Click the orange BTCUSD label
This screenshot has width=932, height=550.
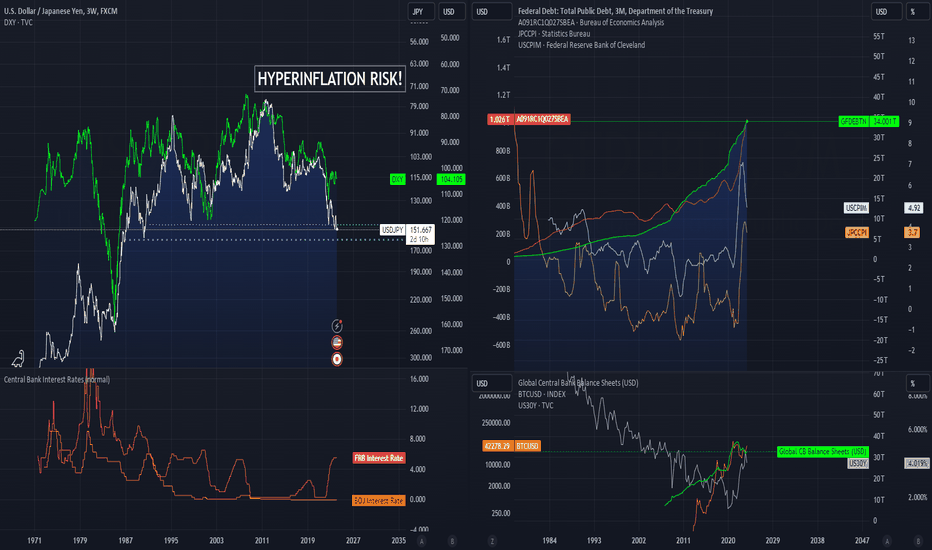527,446
